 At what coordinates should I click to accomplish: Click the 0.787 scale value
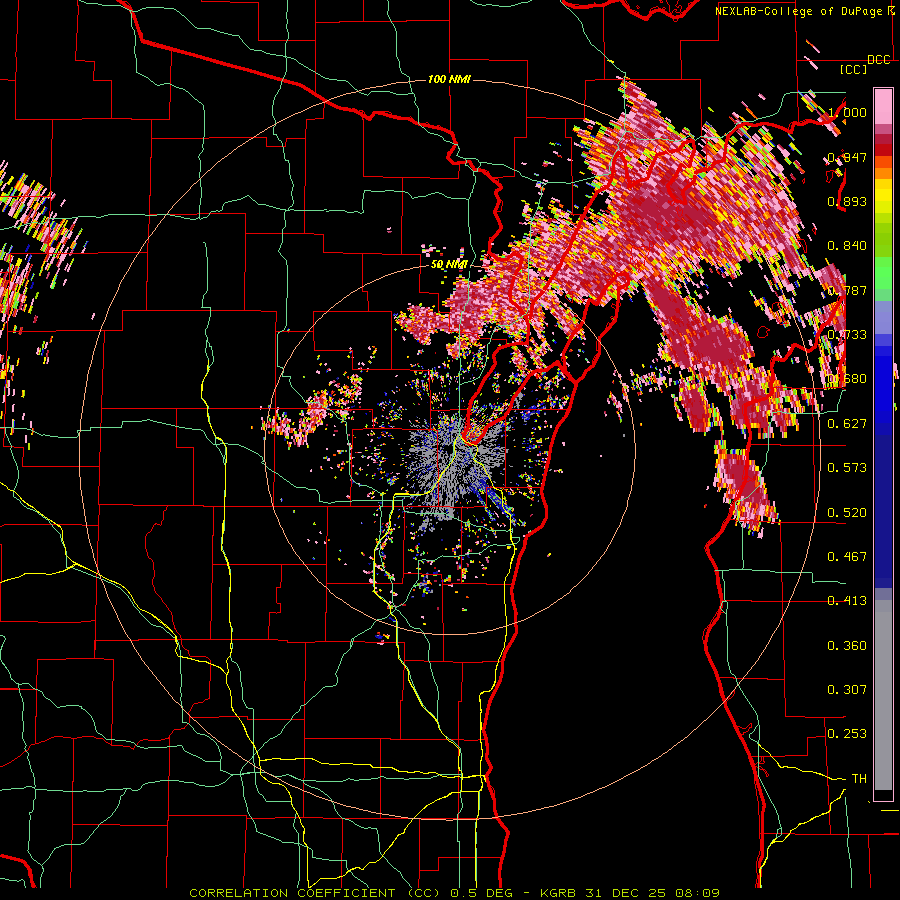(x=847, y=290)
